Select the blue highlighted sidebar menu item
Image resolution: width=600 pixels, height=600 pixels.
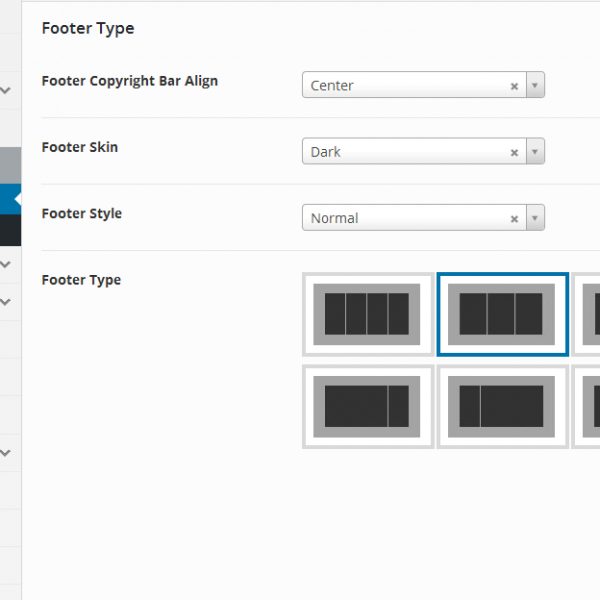click(8, 199)
